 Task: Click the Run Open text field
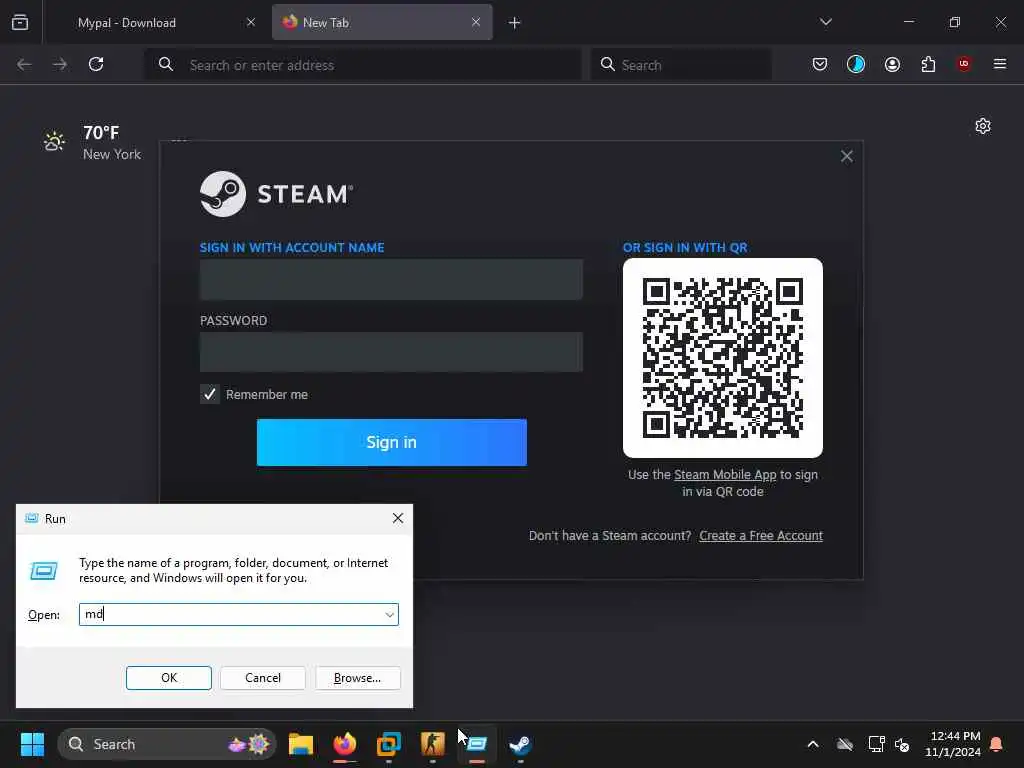[238, 615]
